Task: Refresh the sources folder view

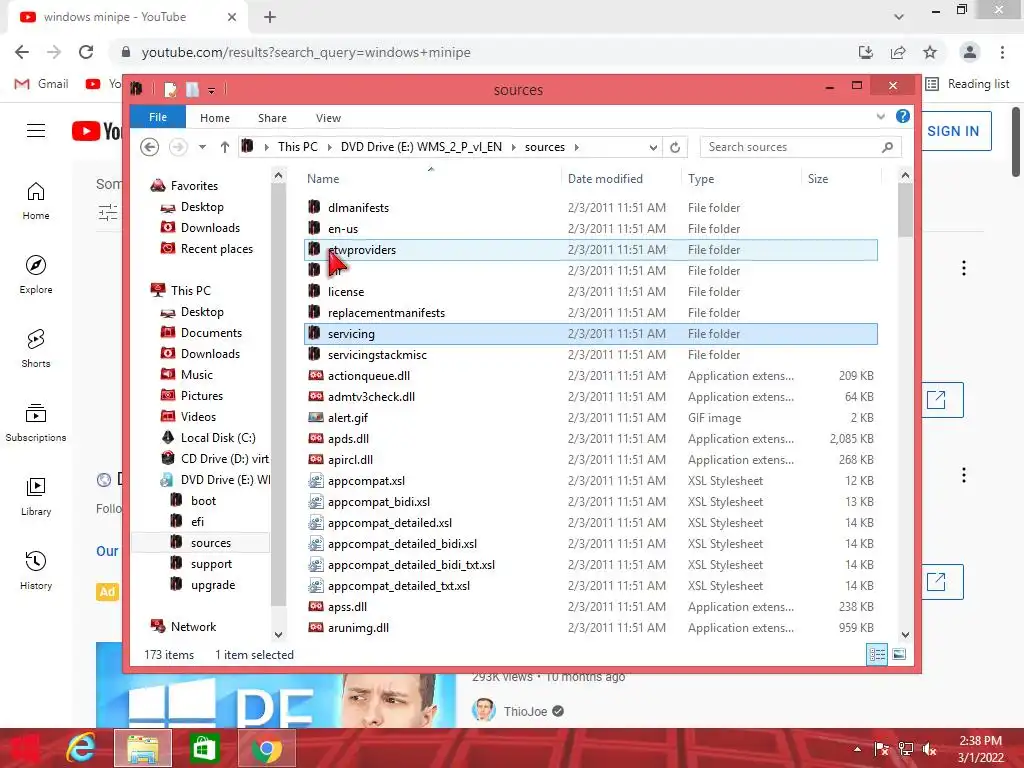Action: 675,147
